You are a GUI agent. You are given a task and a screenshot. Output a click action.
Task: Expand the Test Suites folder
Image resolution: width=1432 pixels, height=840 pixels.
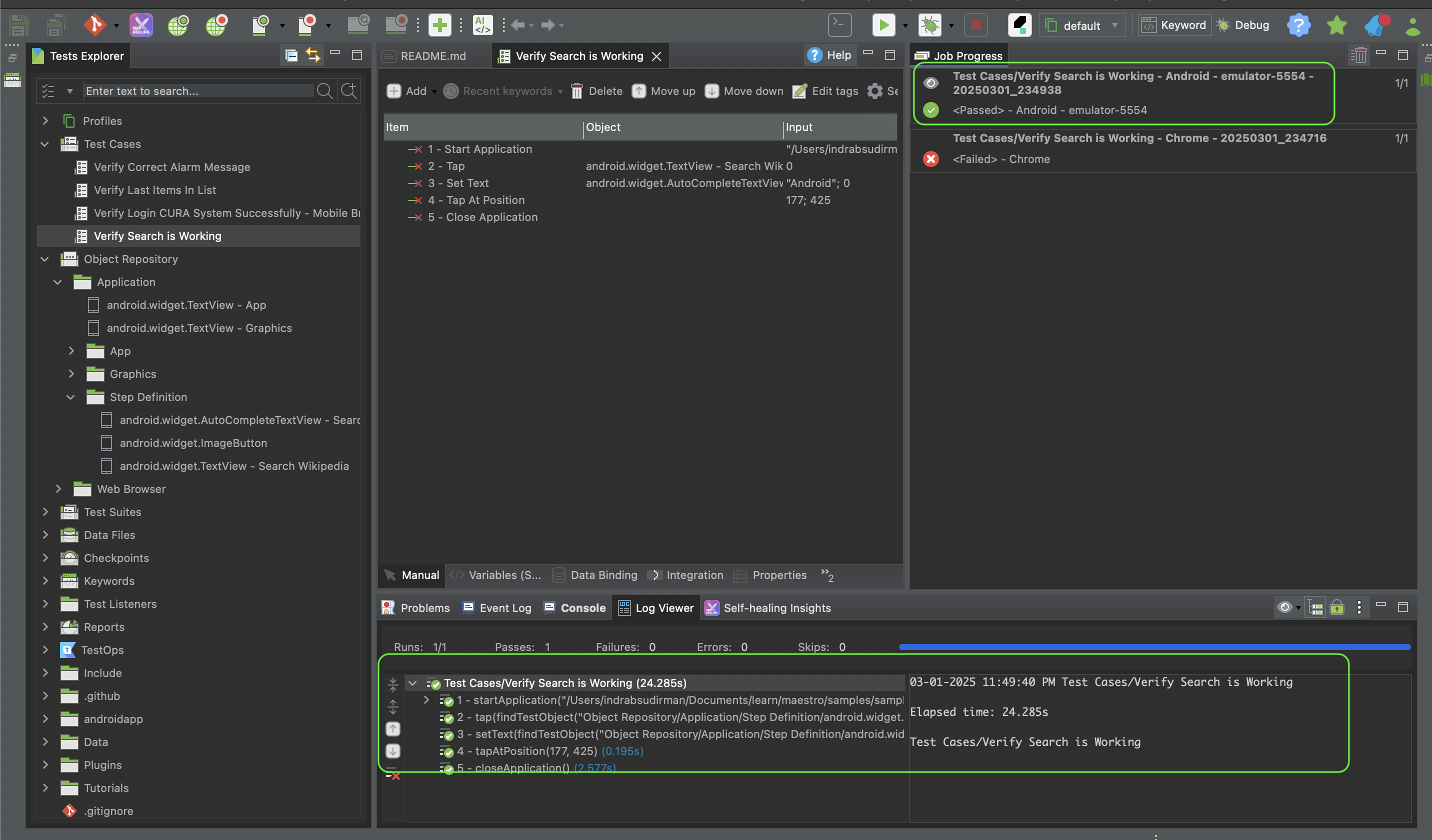tap(45, 512)
